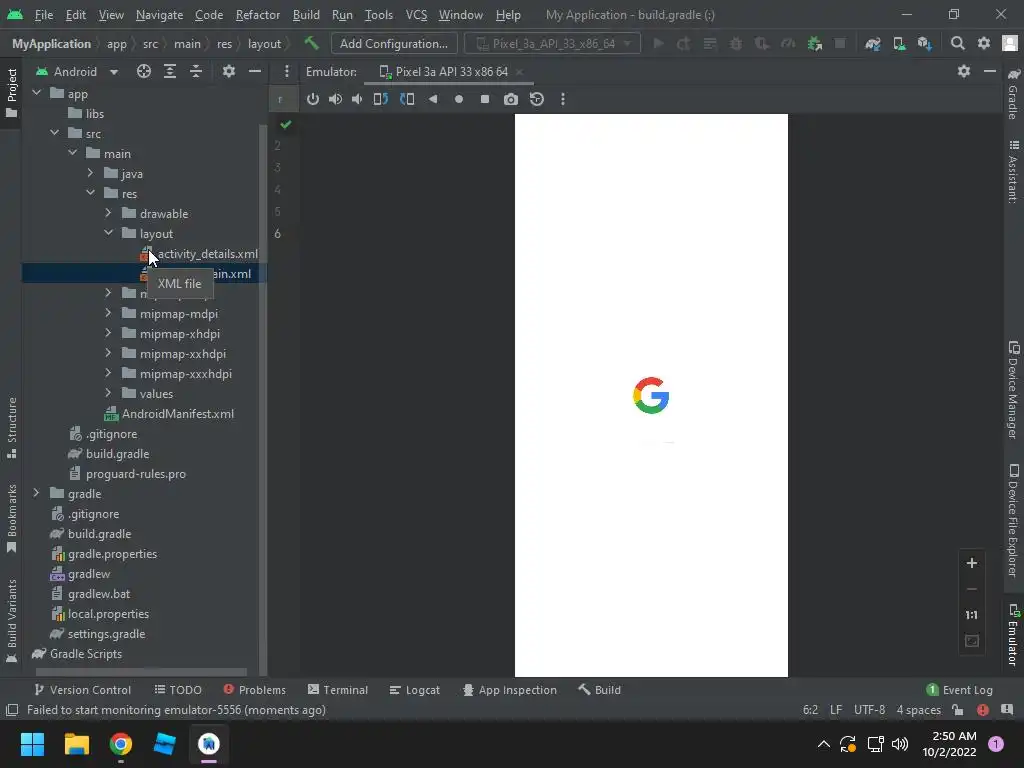Click UTF-8 encoding in status bar
The height and width of the screenshot is (768, 1024).
tap(869, 710)
